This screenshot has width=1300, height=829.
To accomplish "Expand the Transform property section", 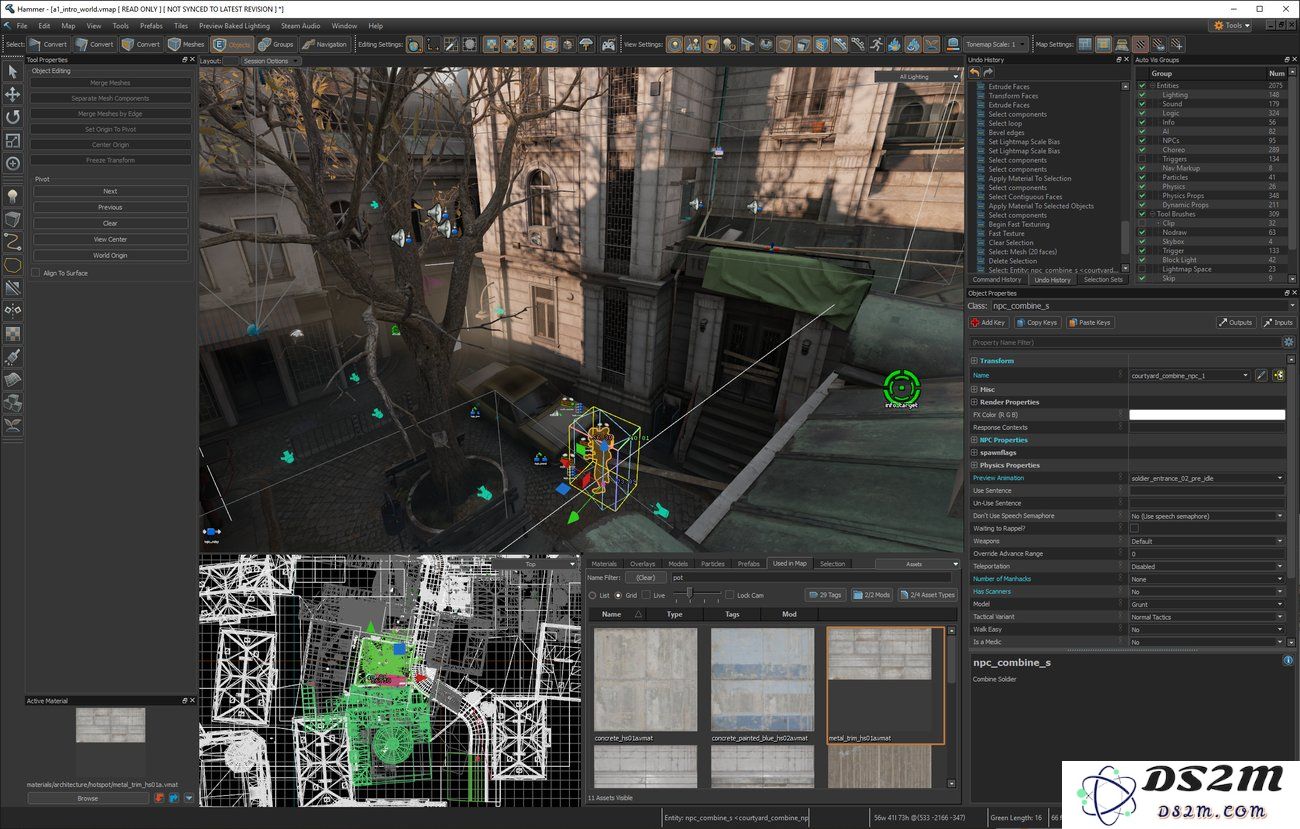I will [x=975, y=361].
